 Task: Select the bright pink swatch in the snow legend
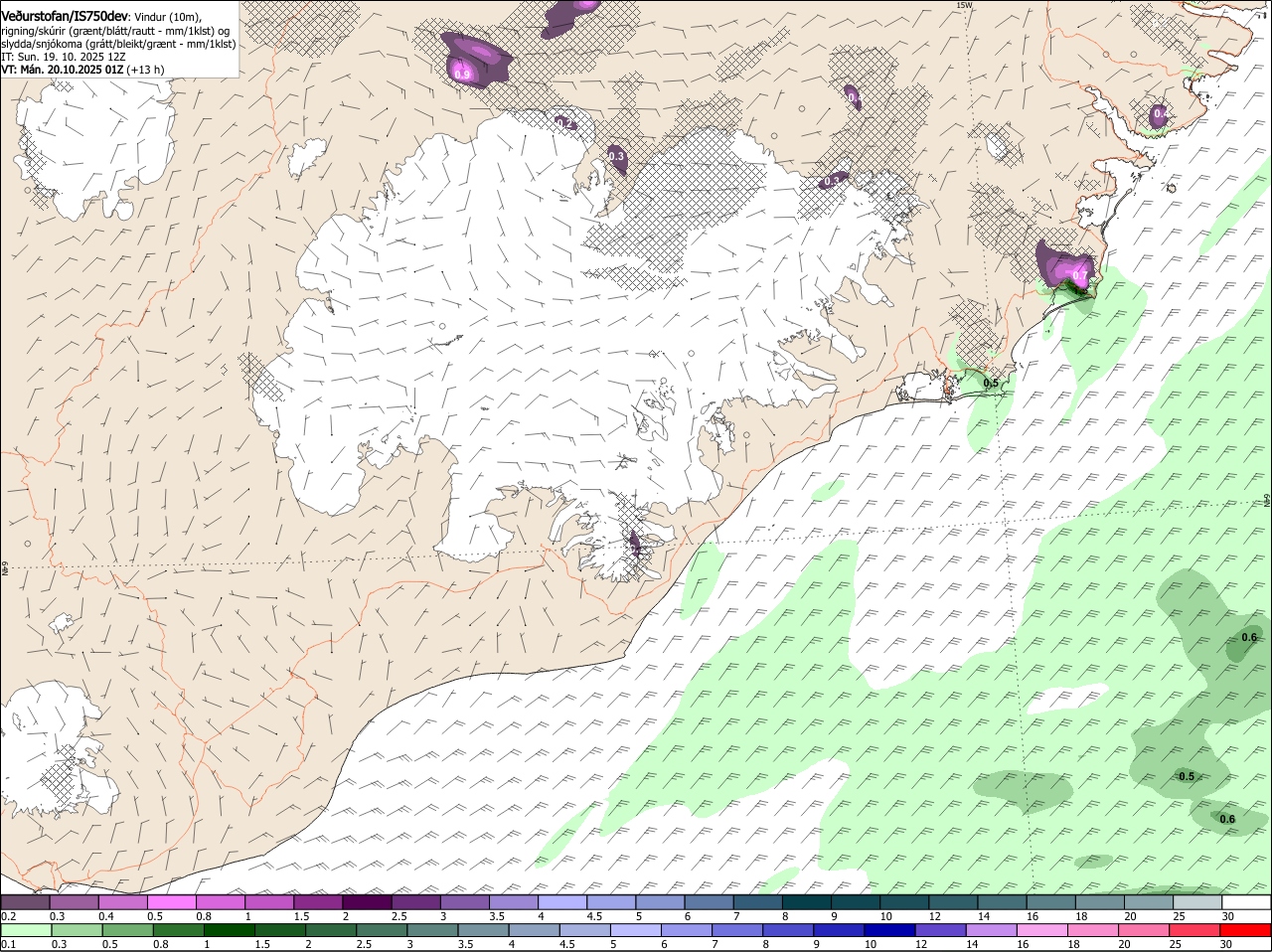tap(171, 902)
